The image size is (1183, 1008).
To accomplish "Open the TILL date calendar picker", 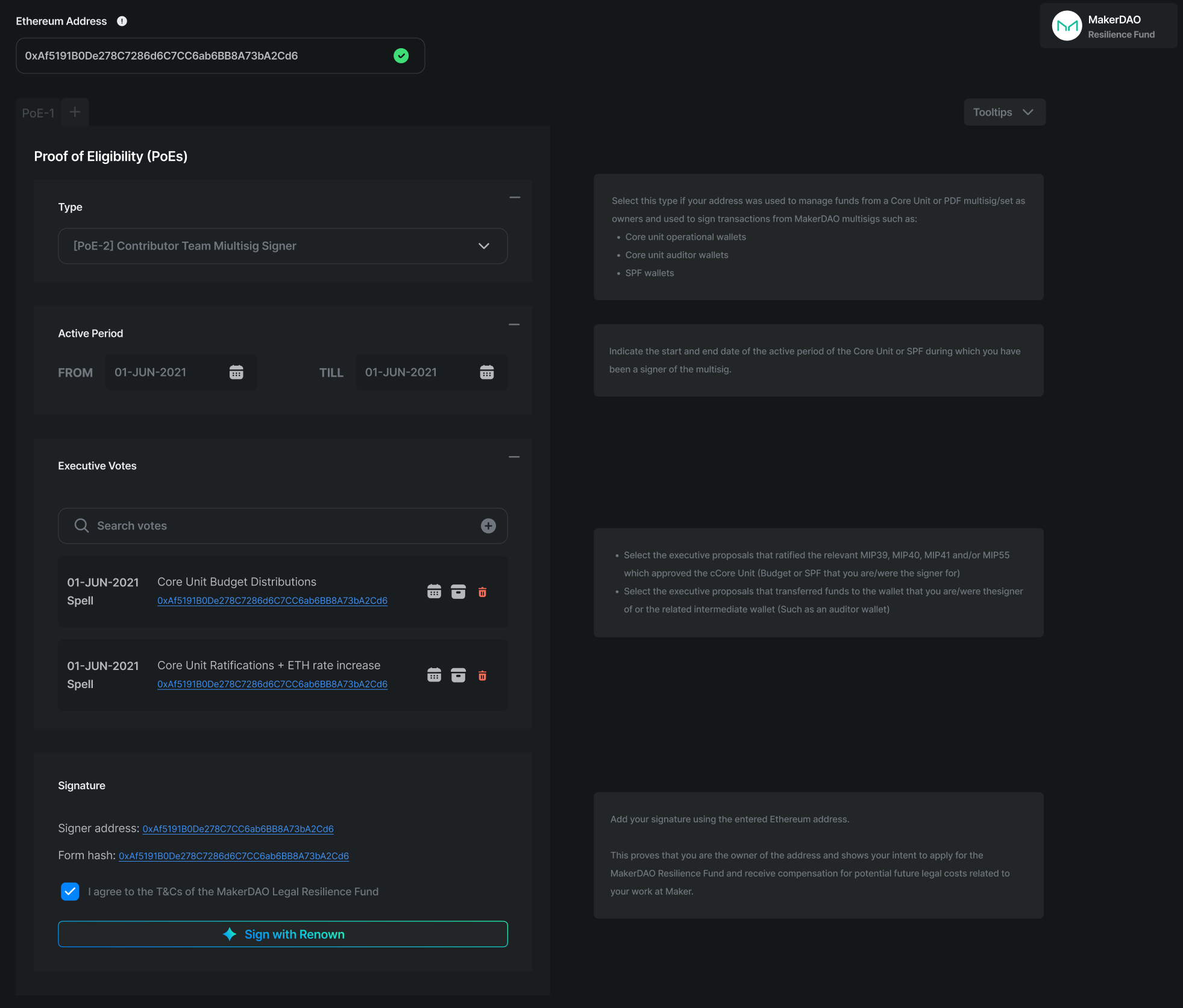I will (487, 372).
